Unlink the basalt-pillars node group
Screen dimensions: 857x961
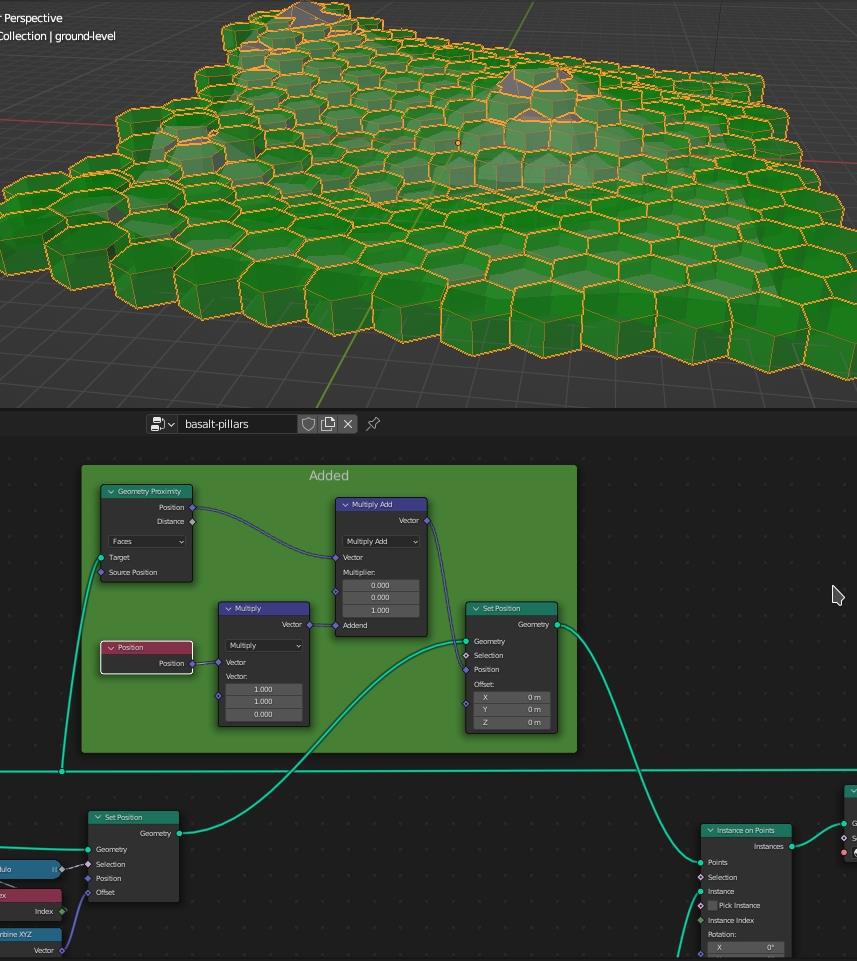[348, 424]
